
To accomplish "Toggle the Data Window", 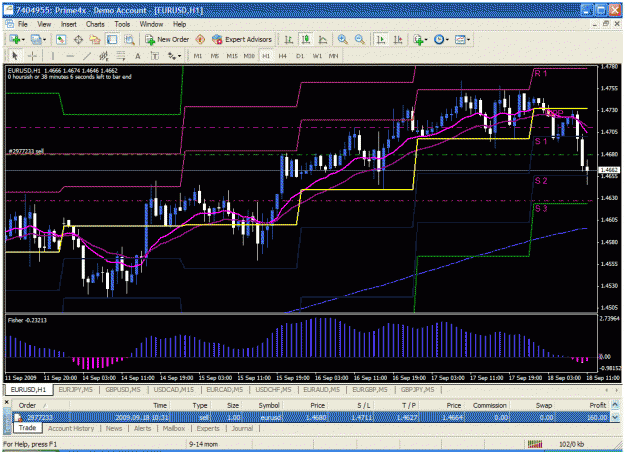I will point(78,39).
